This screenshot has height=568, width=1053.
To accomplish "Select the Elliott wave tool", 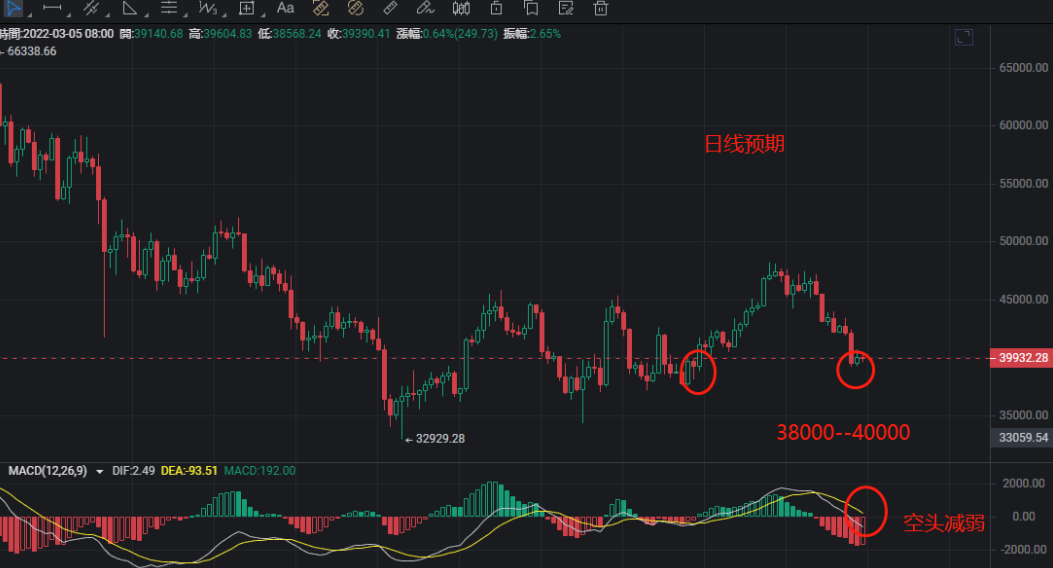I will [206, 8].
